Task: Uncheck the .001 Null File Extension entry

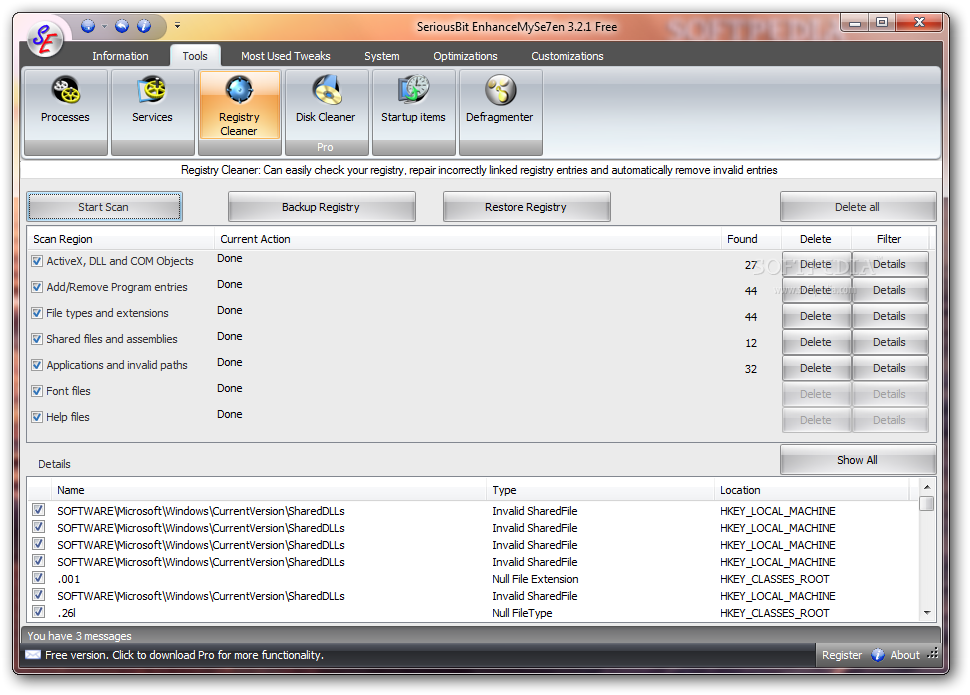Action: [x=39, y=577]
